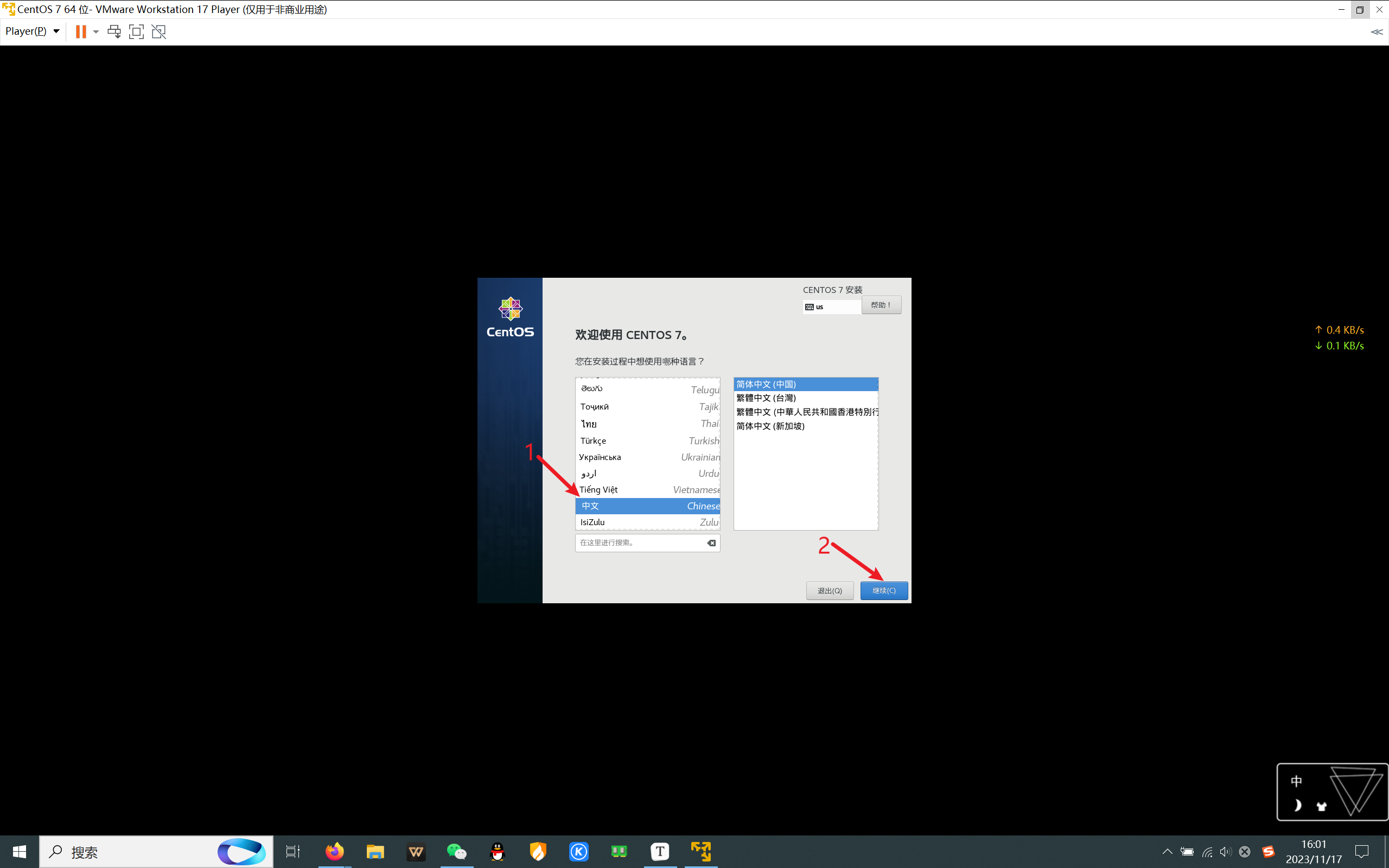Open the battery status tray icon
1389x868 pixels.
pyautogui.click(x=1187, y=852)
